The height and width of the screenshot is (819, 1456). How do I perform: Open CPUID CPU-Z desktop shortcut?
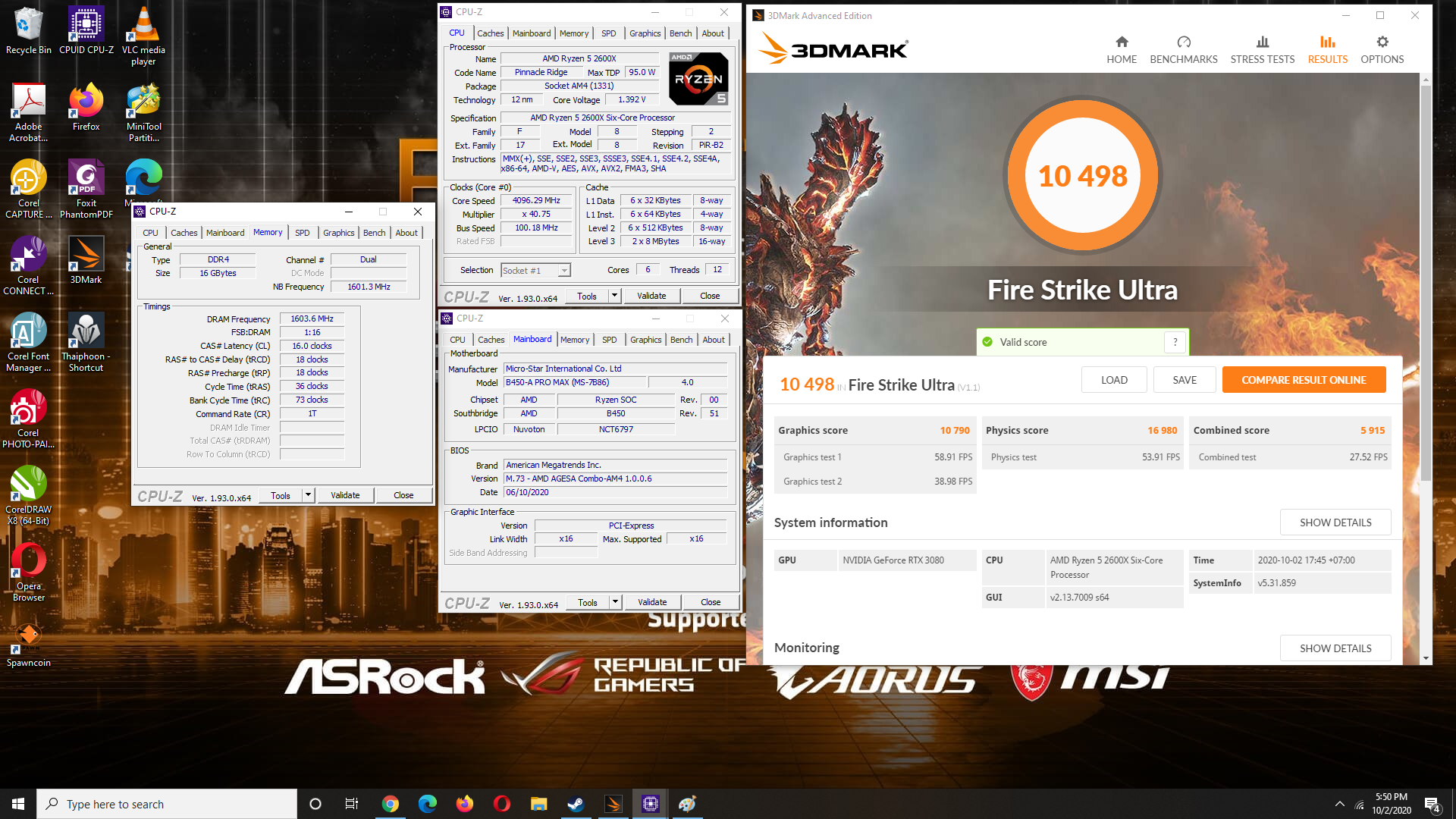[86, 30]
